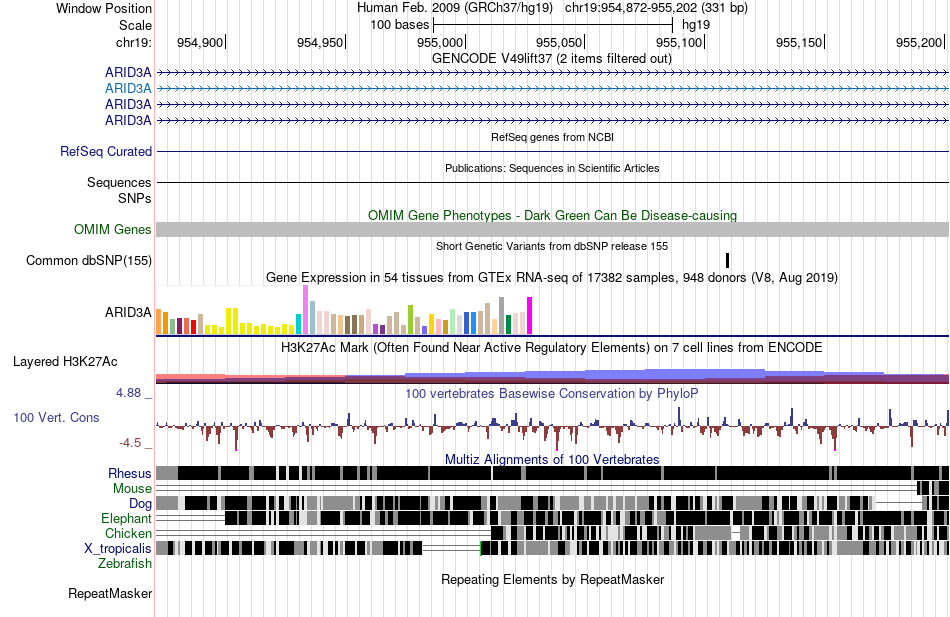Open the H3K27Ac Mark track title

(x=552, y=348)
